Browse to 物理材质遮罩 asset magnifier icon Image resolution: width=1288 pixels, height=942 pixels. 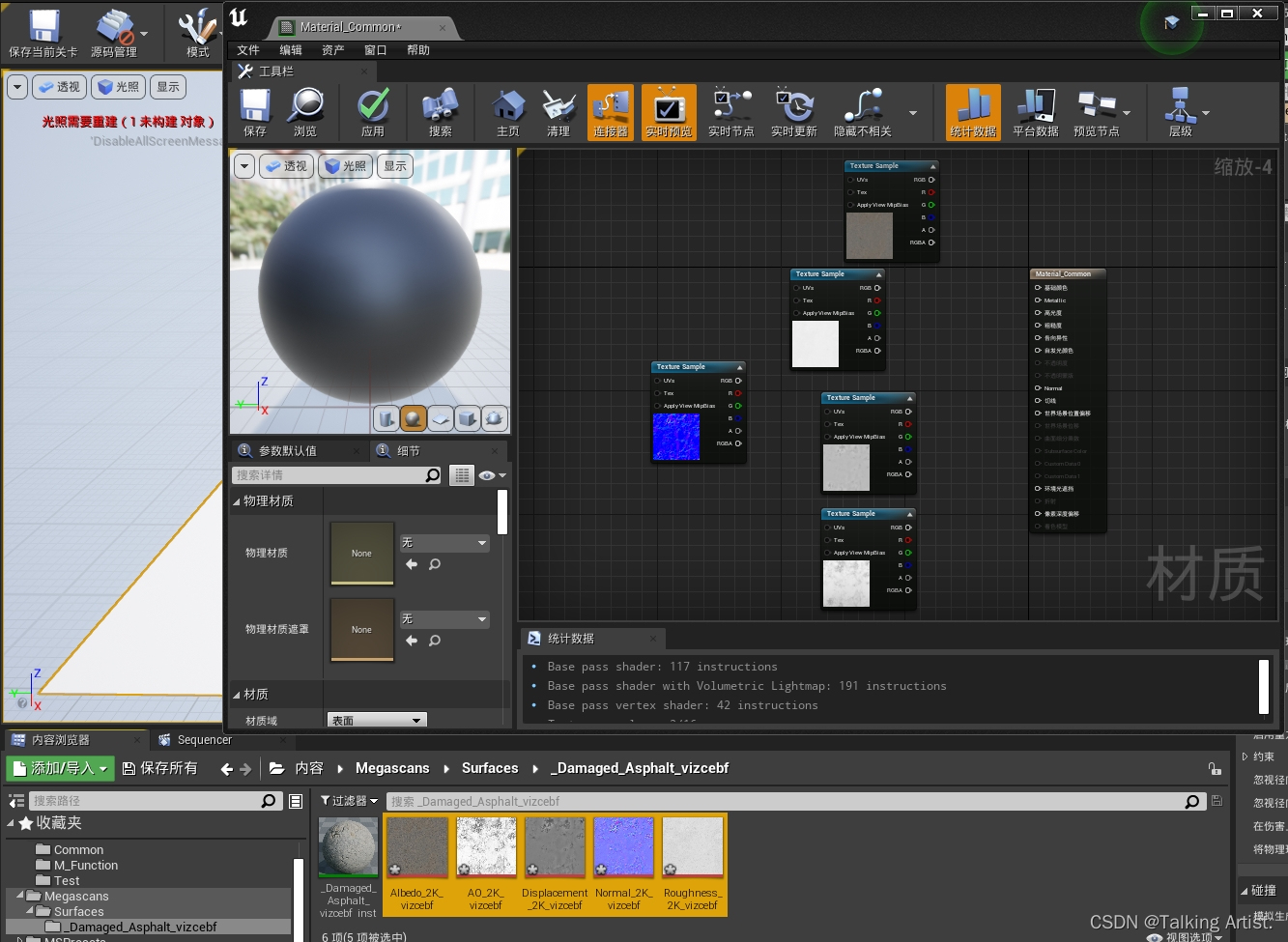coord(435,641)
